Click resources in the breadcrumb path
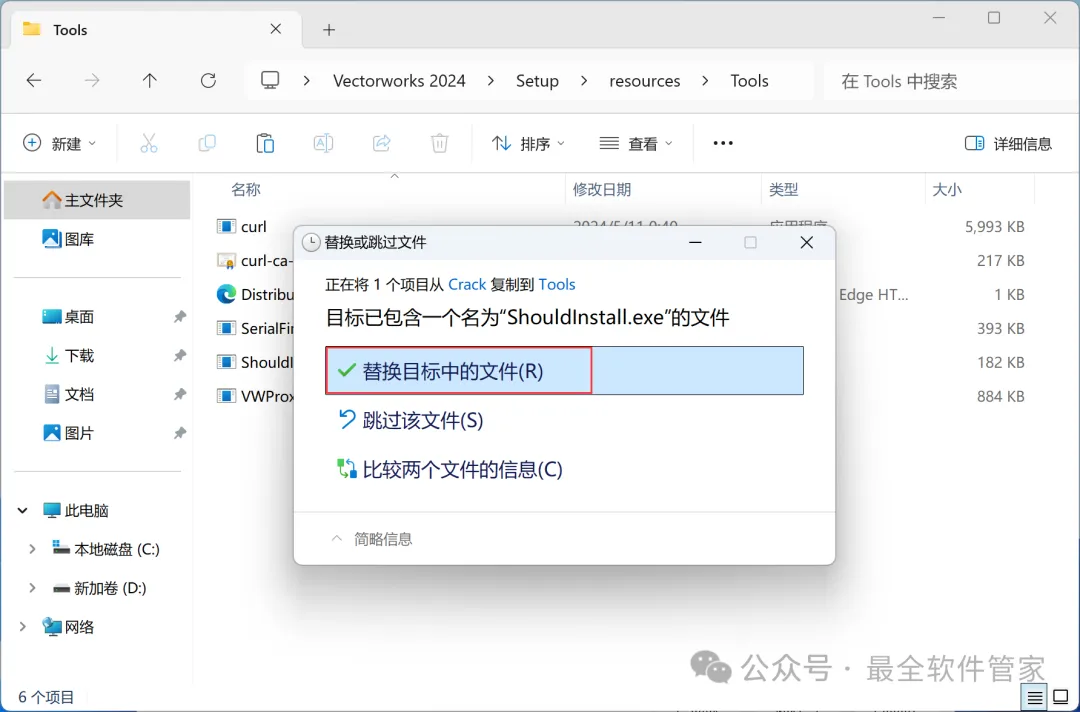Image resolution: width=1080 pixels, height=712 pixels. [645, 81]
